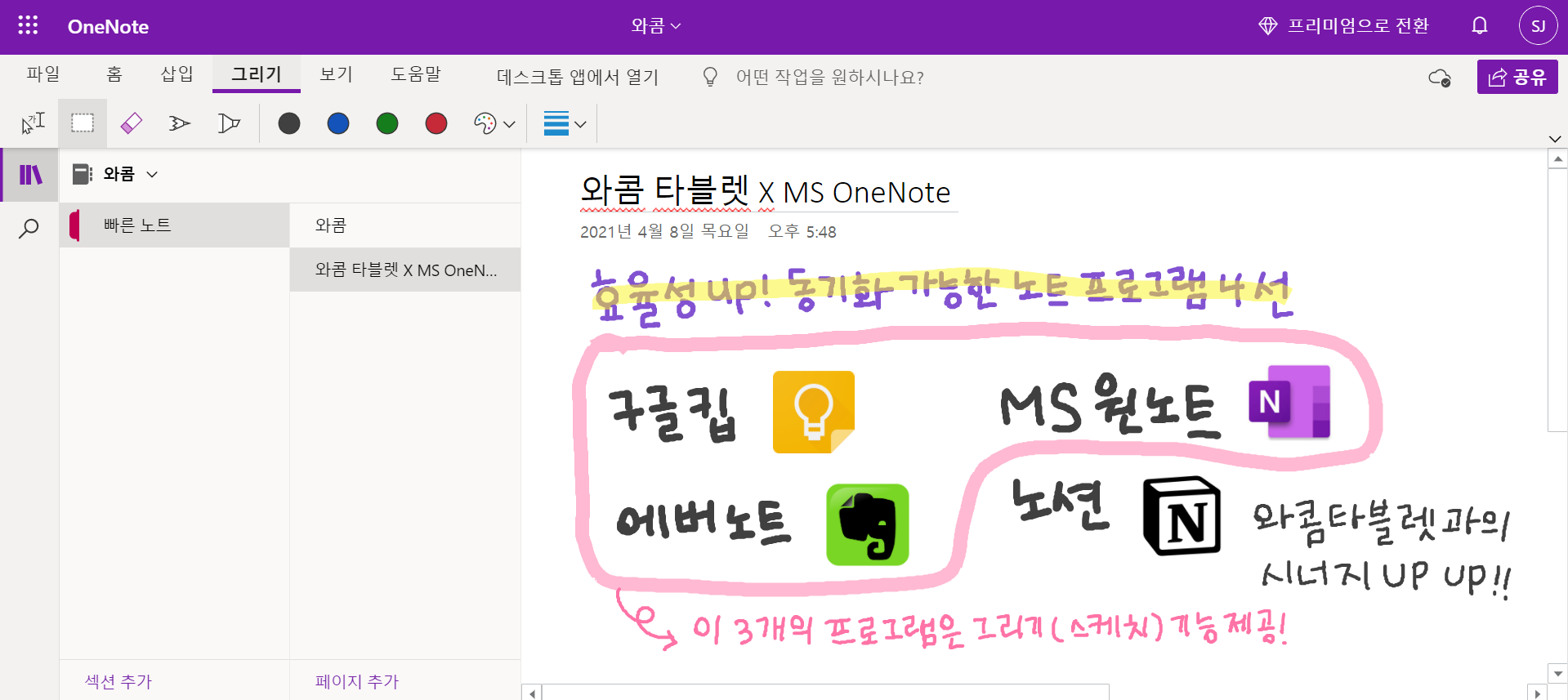This screenshot has width=1568, height=700.
Task: Switch to the 보기 tab
Action: 336,74
